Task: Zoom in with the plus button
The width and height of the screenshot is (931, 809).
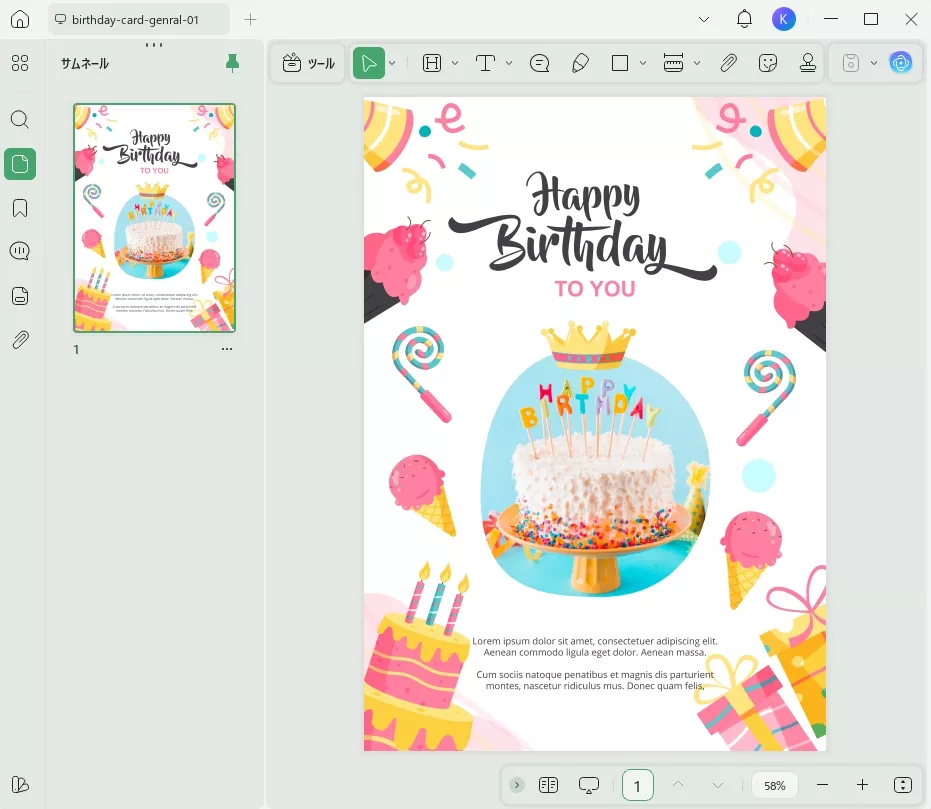Action: click(x=862, y=785)
